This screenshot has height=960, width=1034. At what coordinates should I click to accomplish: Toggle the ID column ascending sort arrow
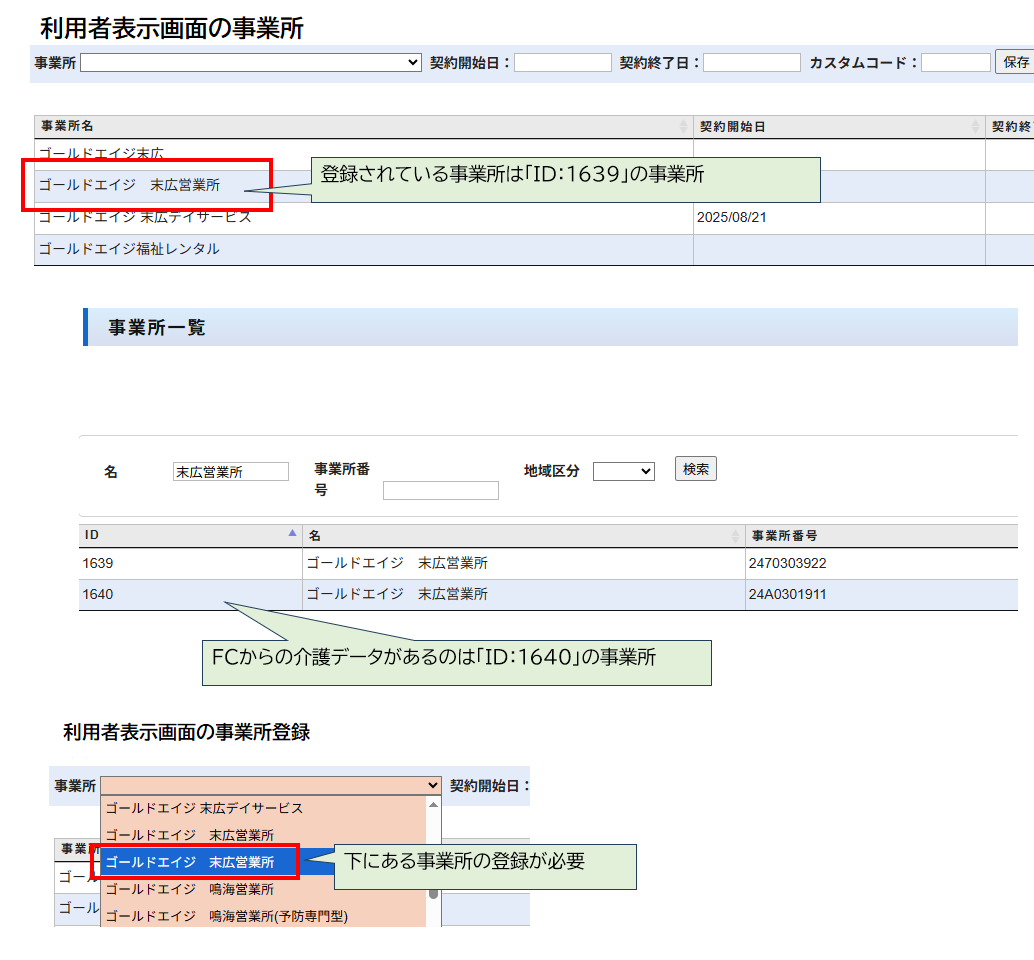[292, 534]
